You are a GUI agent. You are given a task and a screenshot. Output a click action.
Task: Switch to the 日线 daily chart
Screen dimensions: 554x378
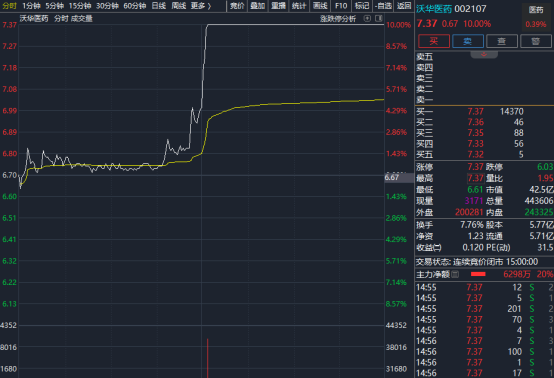coord(159,6)
